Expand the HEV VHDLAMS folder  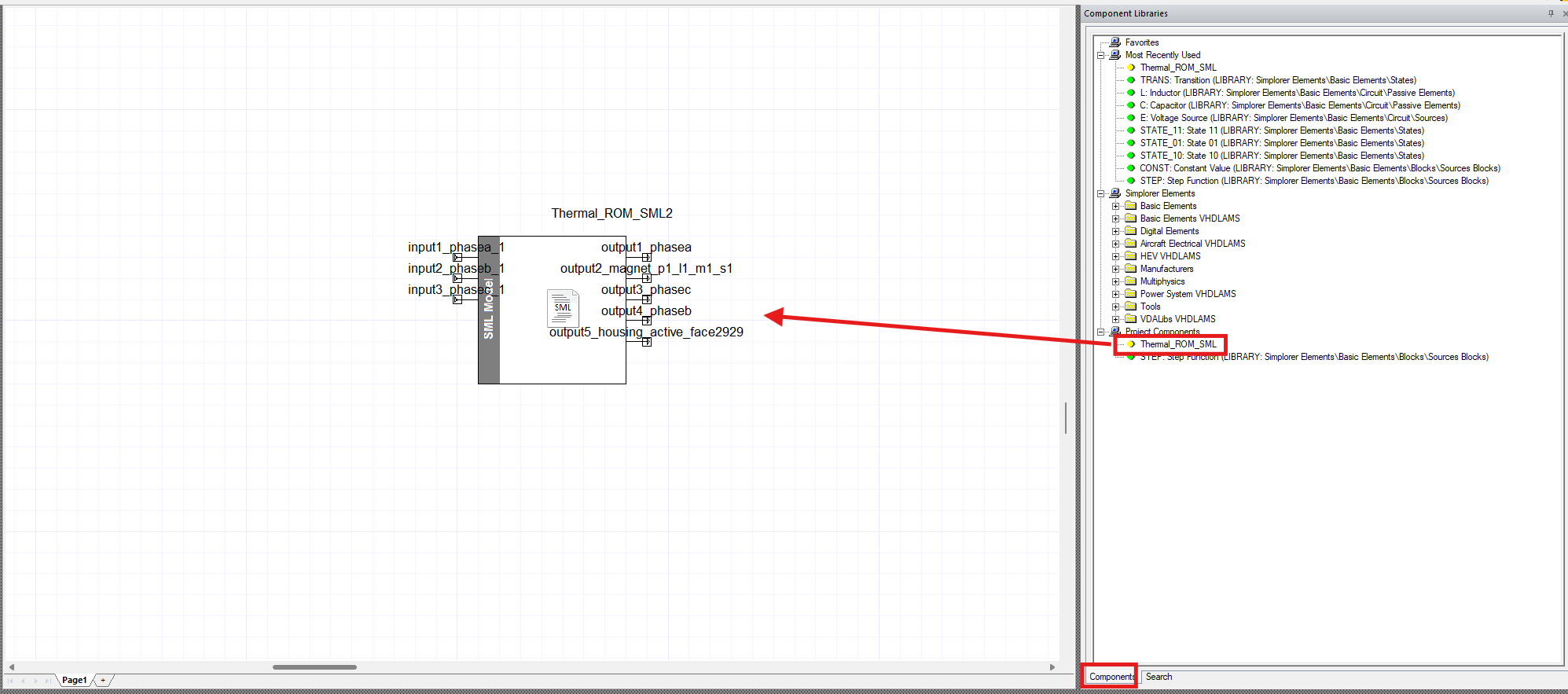[1115, 256]
